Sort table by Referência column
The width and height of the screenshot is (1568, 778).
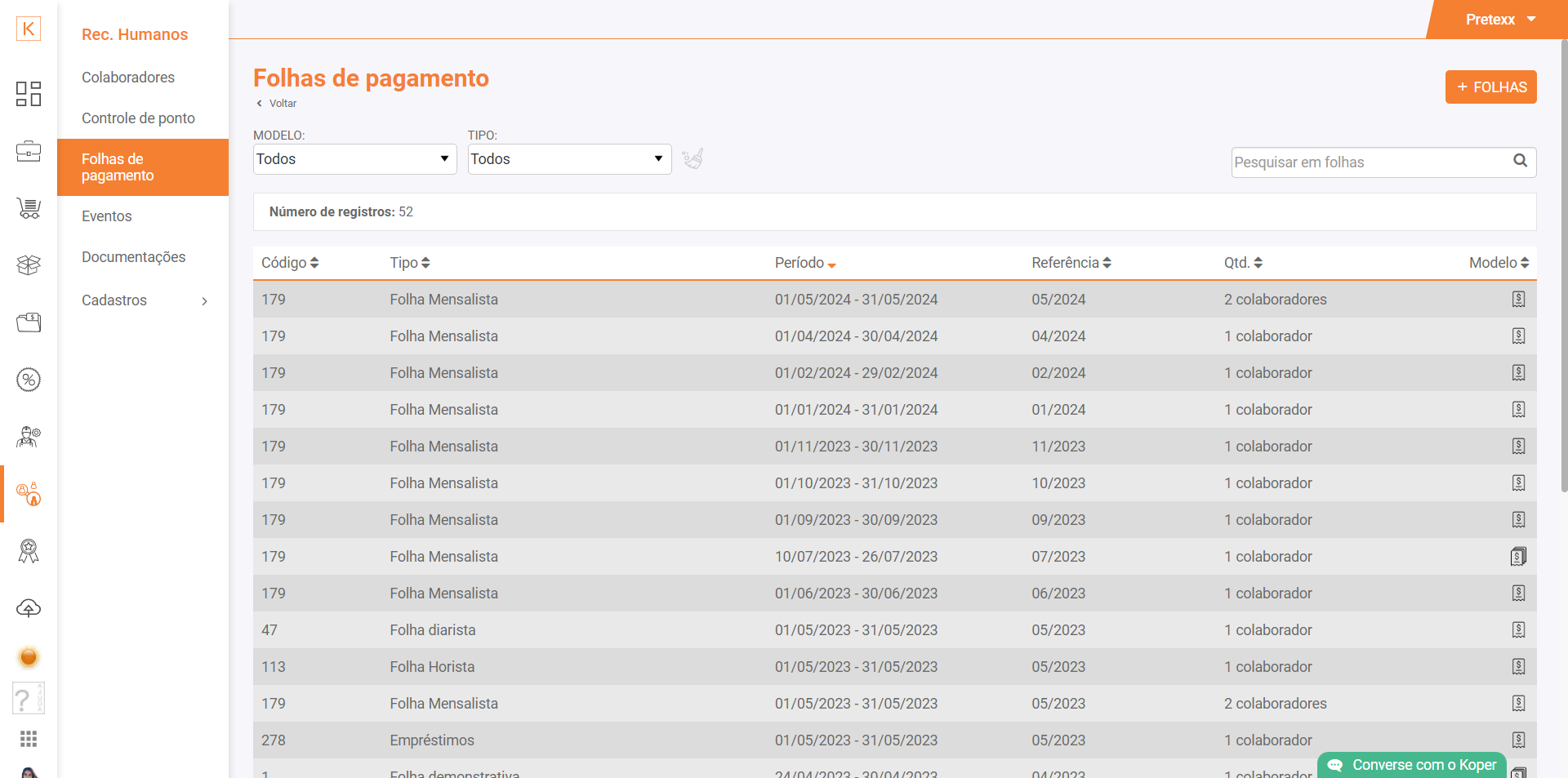click(1071, 263)
